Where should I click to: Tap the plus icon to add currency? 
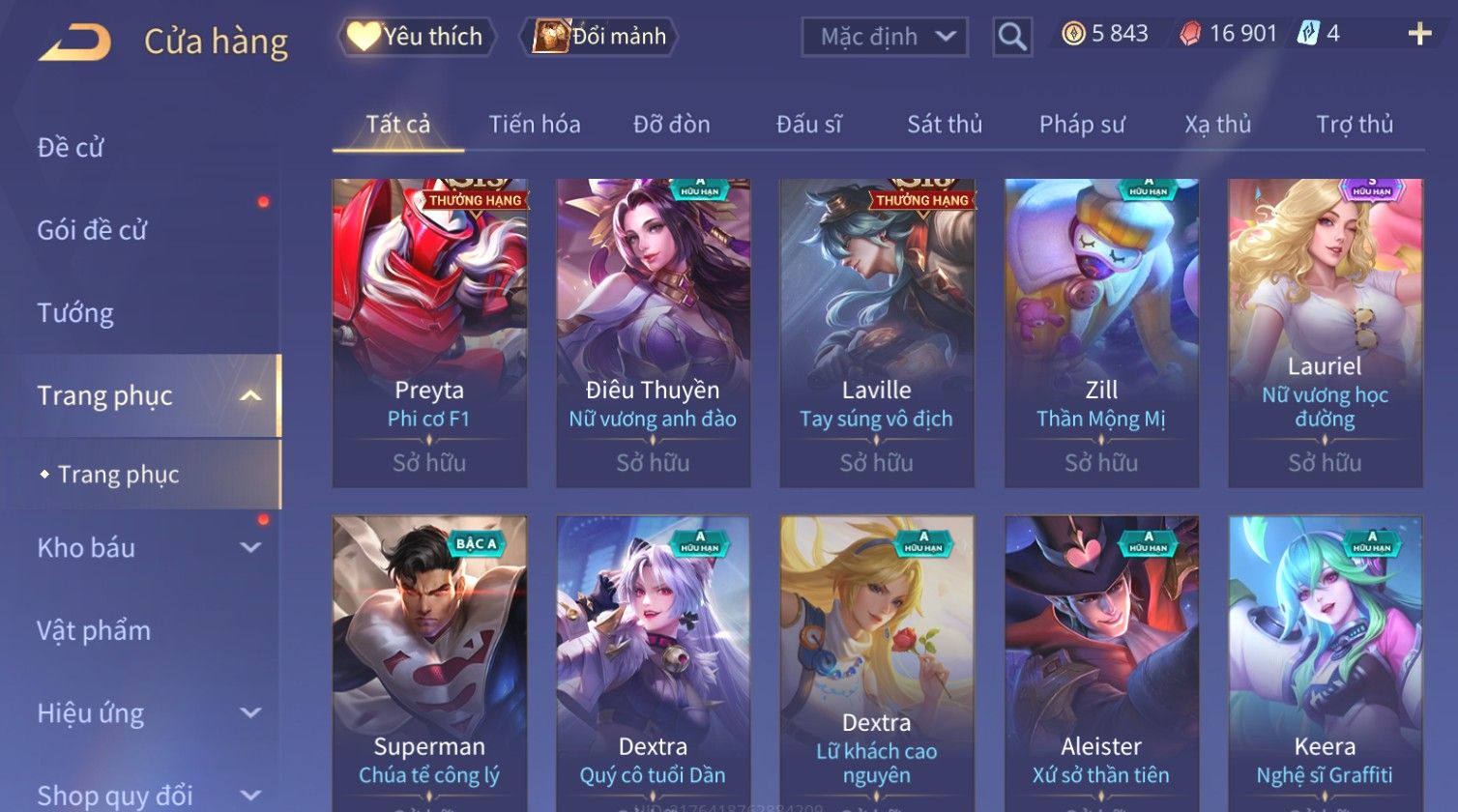[1419, 34]
